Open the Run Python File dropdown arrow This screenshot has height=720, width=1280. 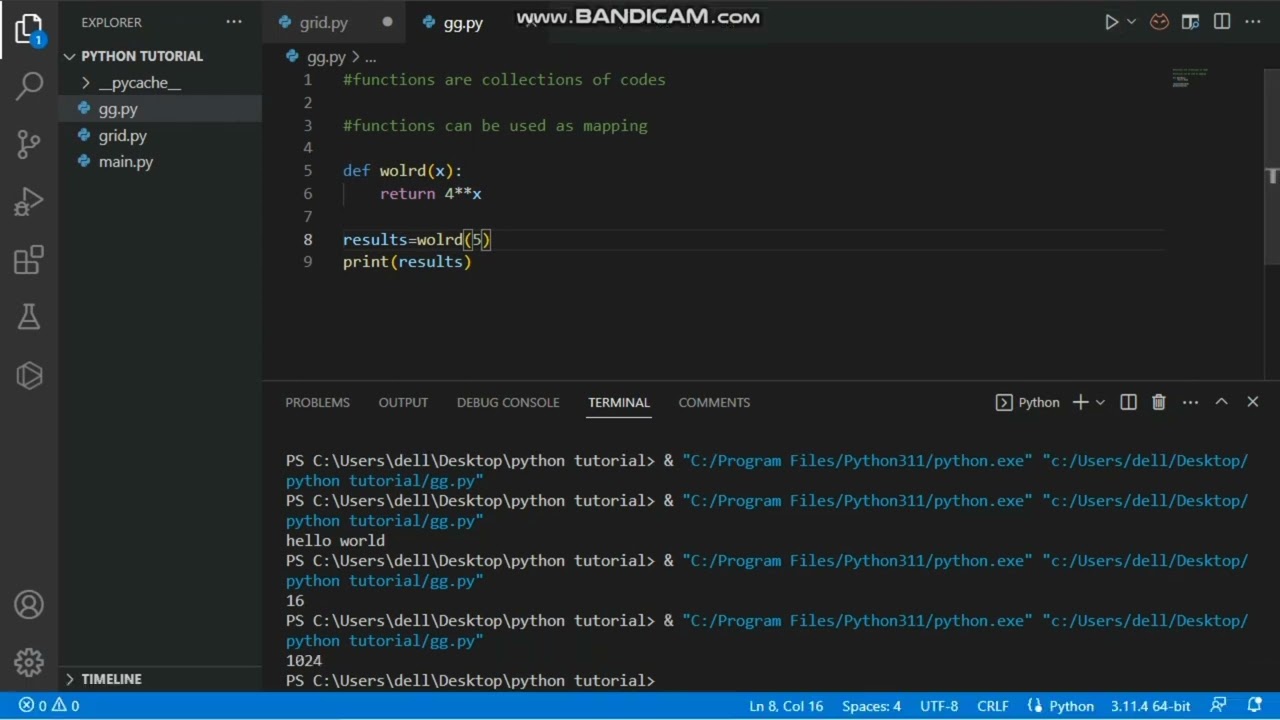point(1132,22)
